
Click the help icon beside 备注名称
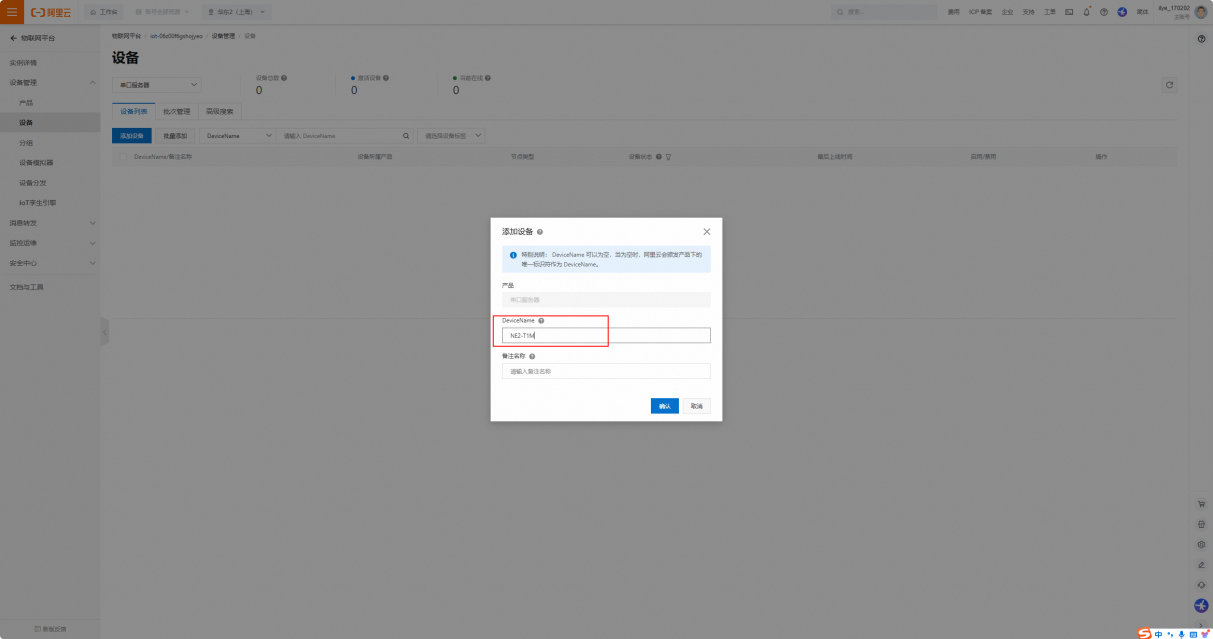532,356
